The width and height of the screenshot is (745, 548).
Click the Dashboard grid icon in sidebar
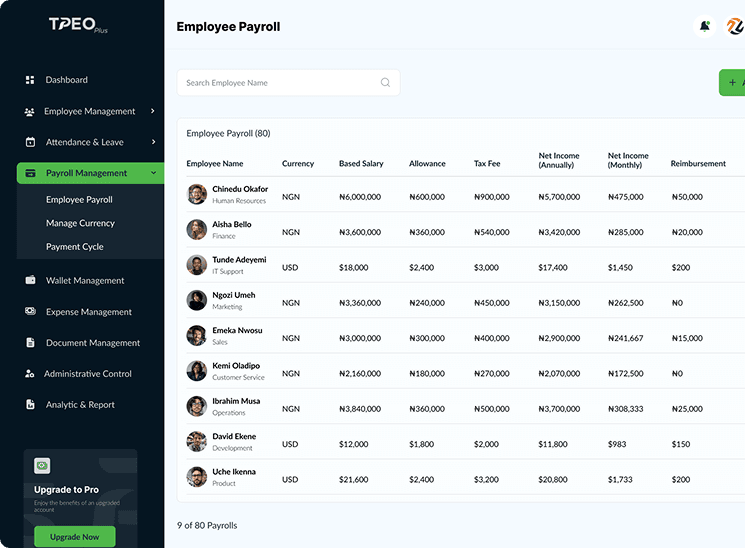pos(29,80)
